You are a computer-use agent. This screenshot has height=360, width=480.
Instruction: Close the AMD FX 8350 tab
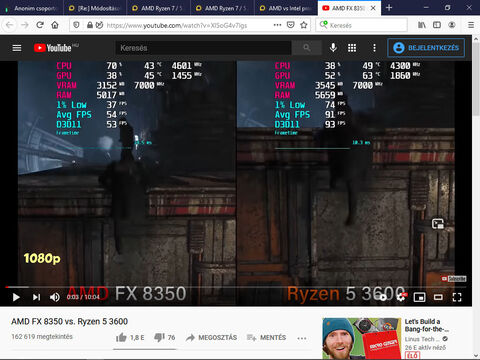pos(373,8)
